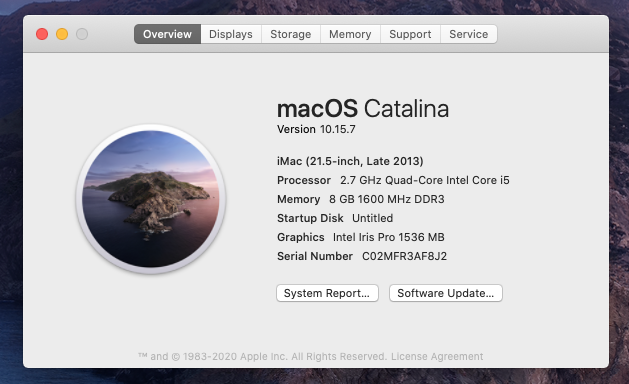This screenshot has width=629, height=384.
Task: Click the Serial Number label
Action: [315, 256]
